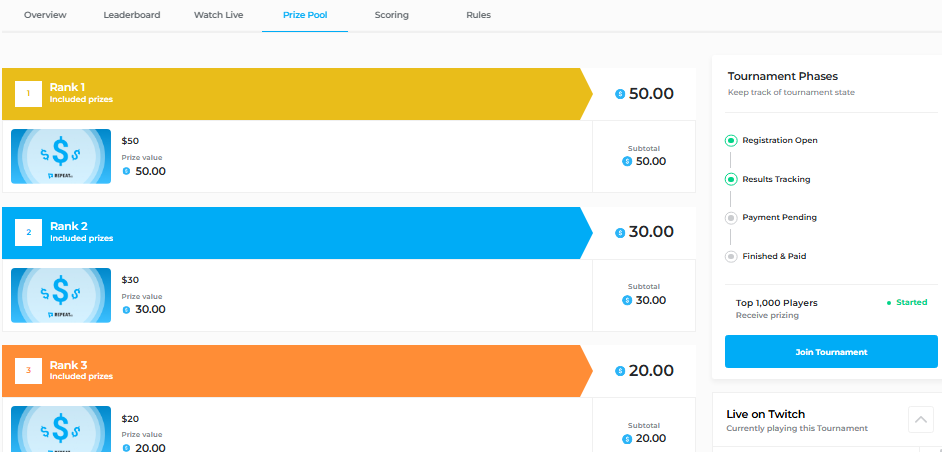Select the Results Tracking phase indicator
The width and height of the screenshot is (942, 452).
[731, 179]
